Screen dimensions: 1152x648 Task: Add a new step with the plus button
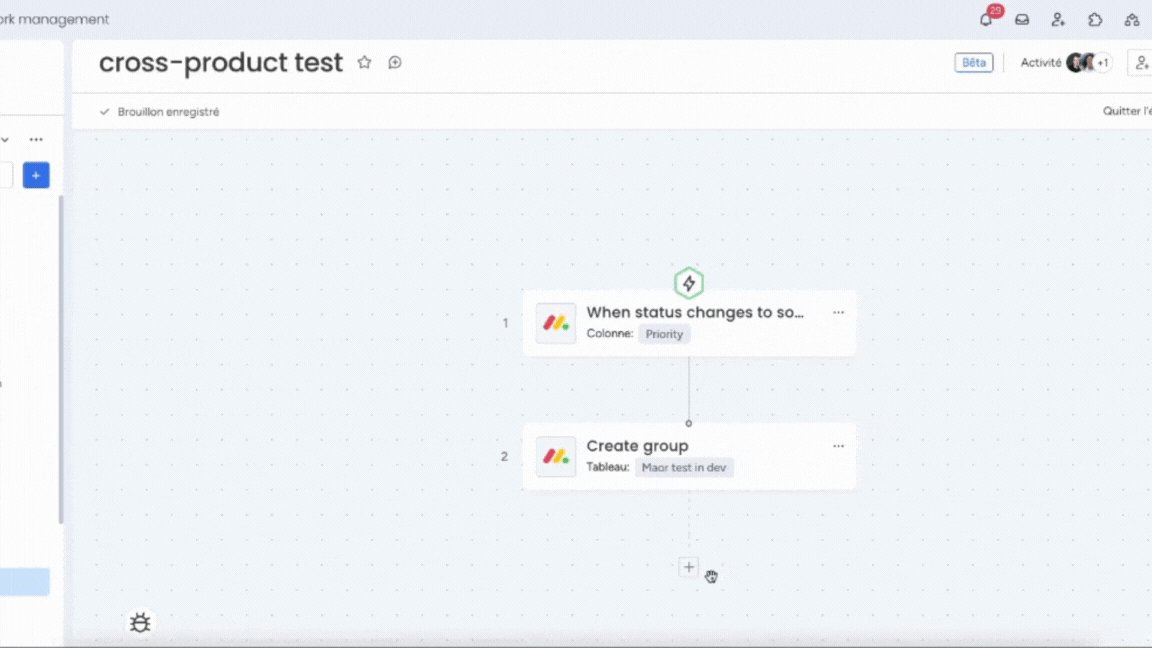point(688,567)
